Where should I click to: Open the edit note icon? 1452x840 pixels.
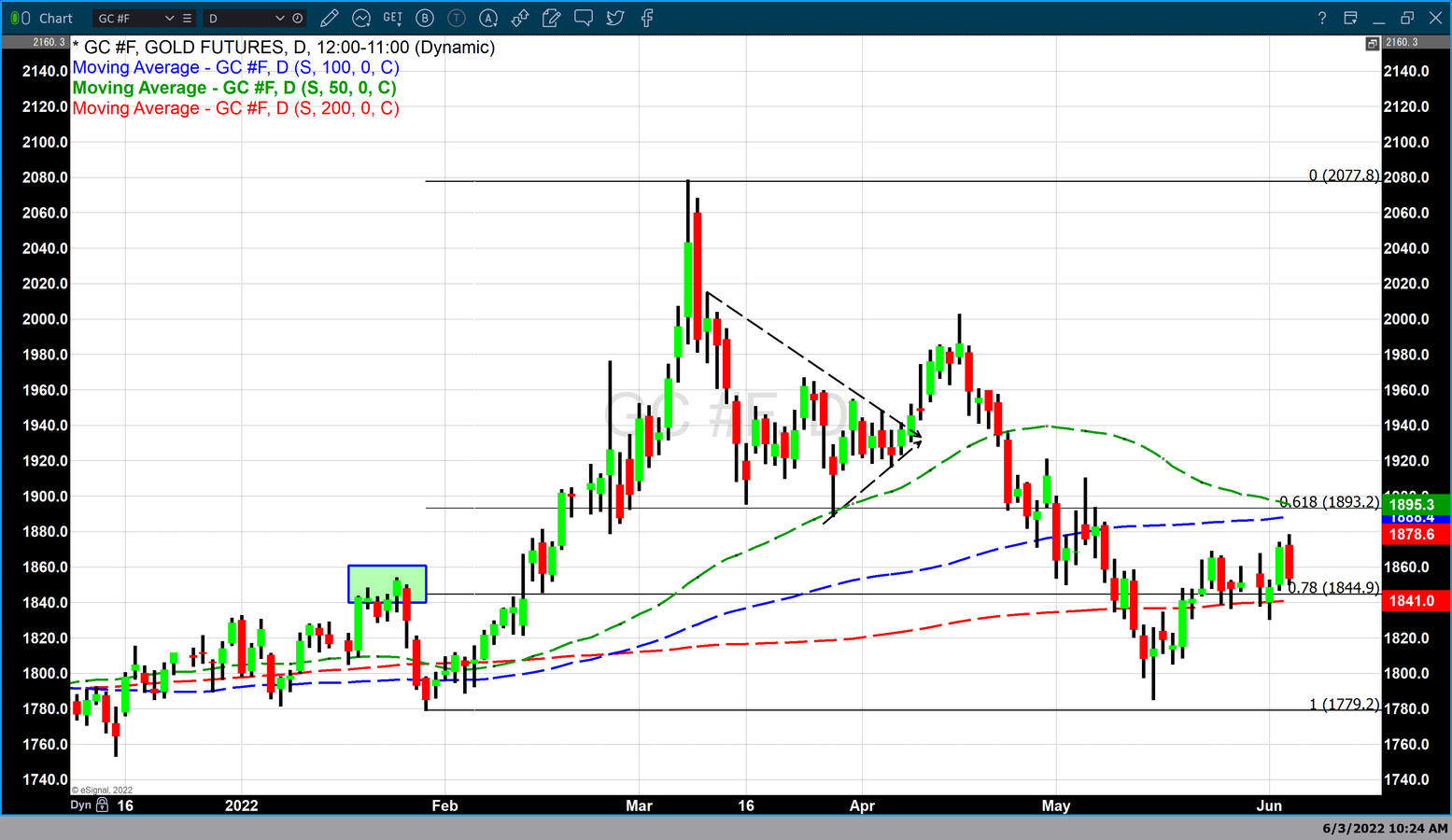tap(552, 18)
